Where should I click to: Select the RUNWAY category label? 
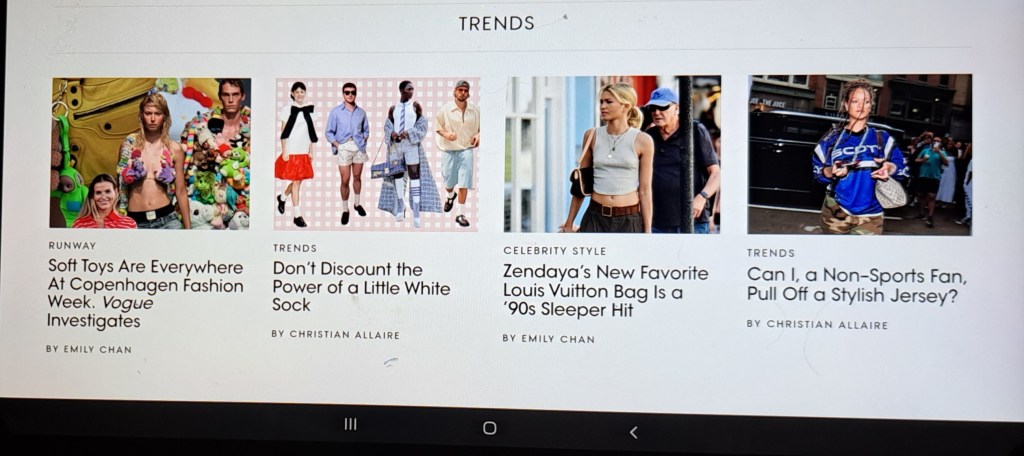click(72, 246)
